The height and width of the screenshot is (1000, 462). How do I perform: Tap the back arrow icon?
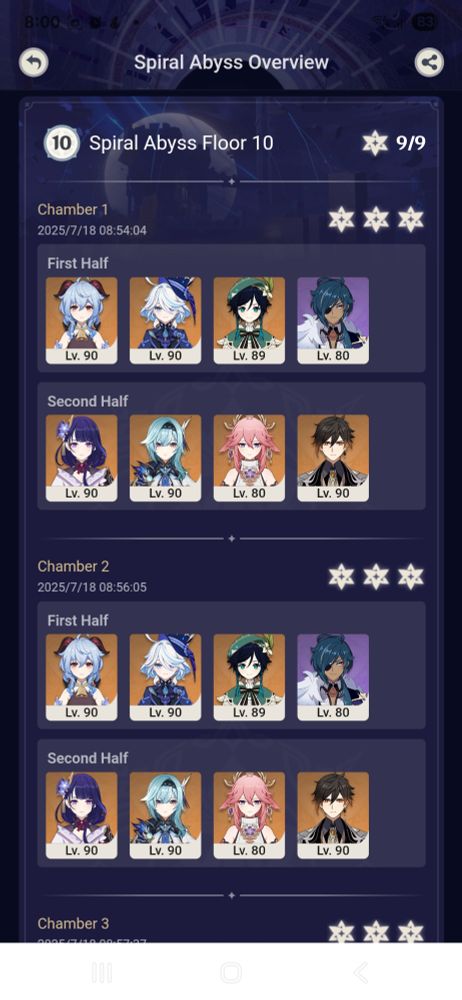pyautogui.click(x=34, y=62)
